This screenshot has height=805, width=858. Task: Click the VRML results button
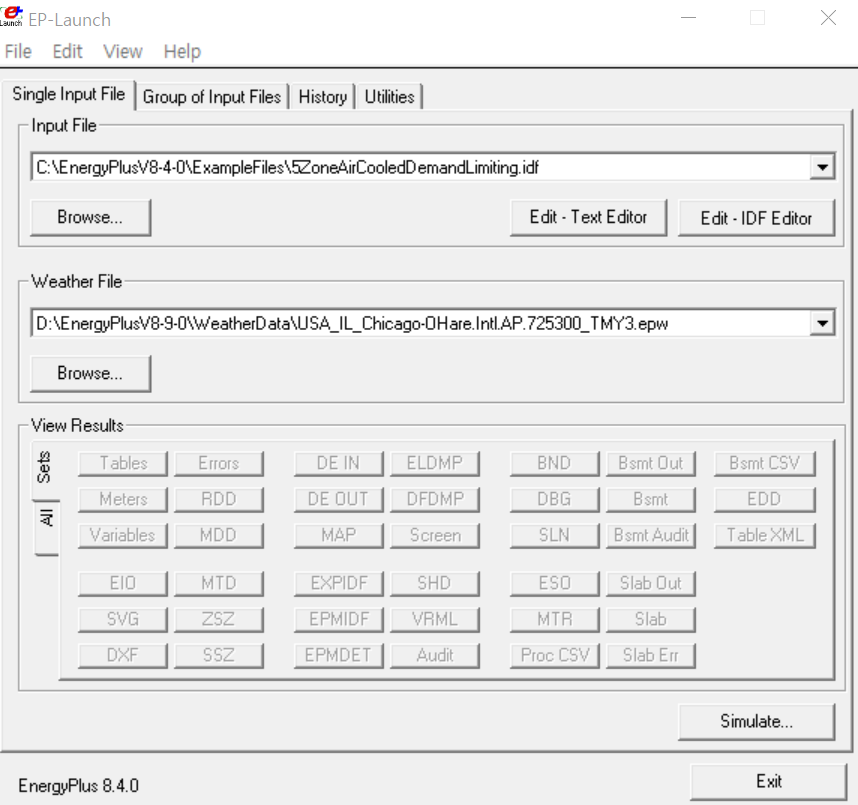[x=434, y=619]
